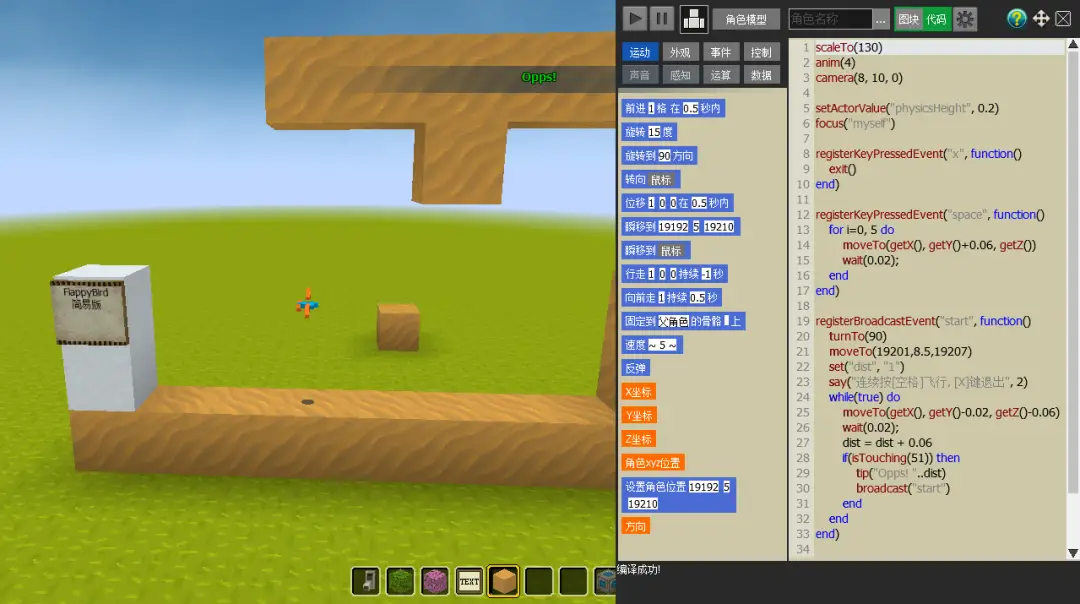
Task: Select the 运算 category tab
Action: [720, 75]
